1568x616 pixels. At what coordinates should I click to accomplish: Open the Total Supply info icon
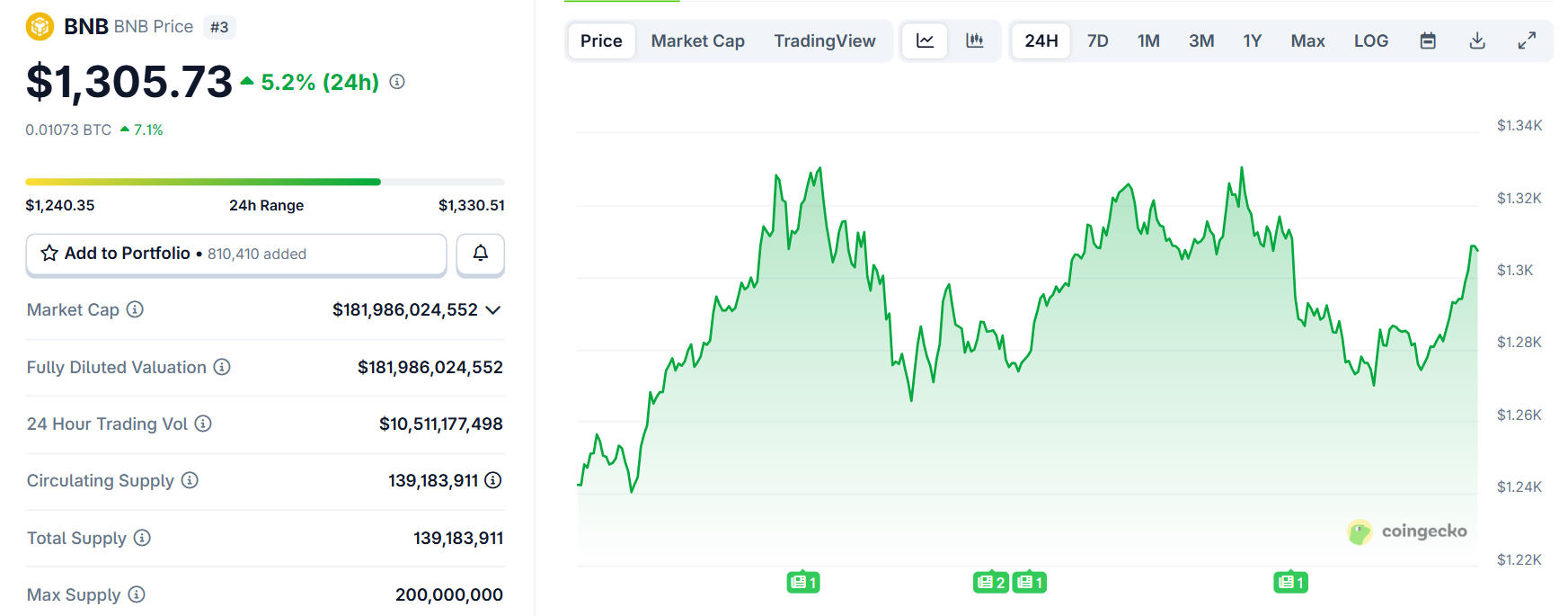(142, 538)
